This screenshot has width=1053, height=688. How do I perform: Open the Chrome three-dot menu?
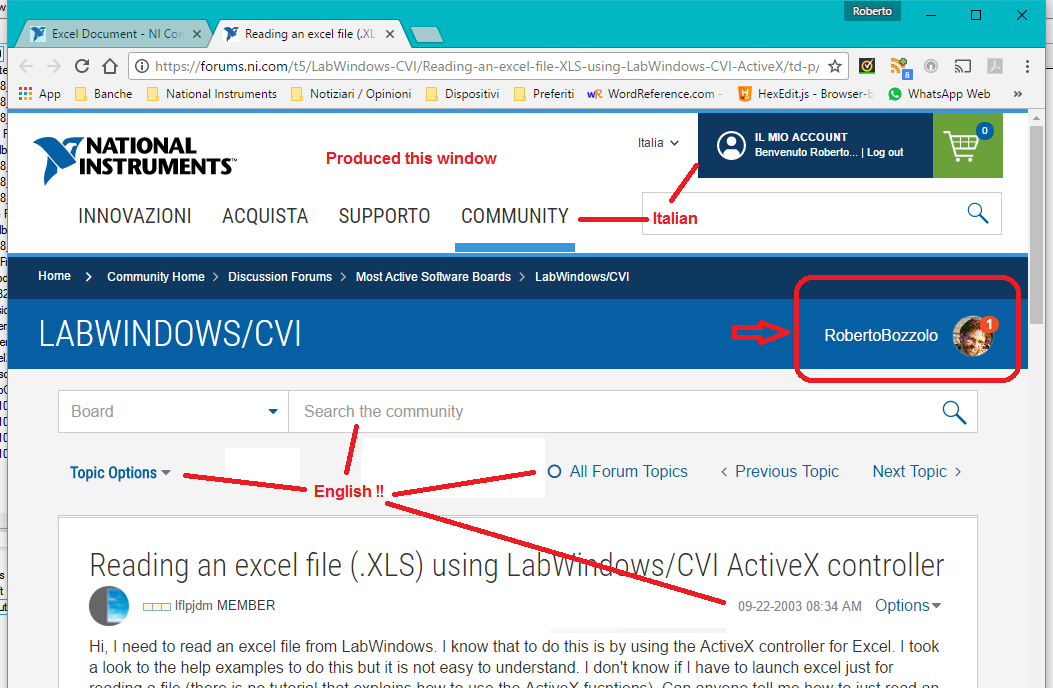pyautogui.click(x=1027, y=66)
